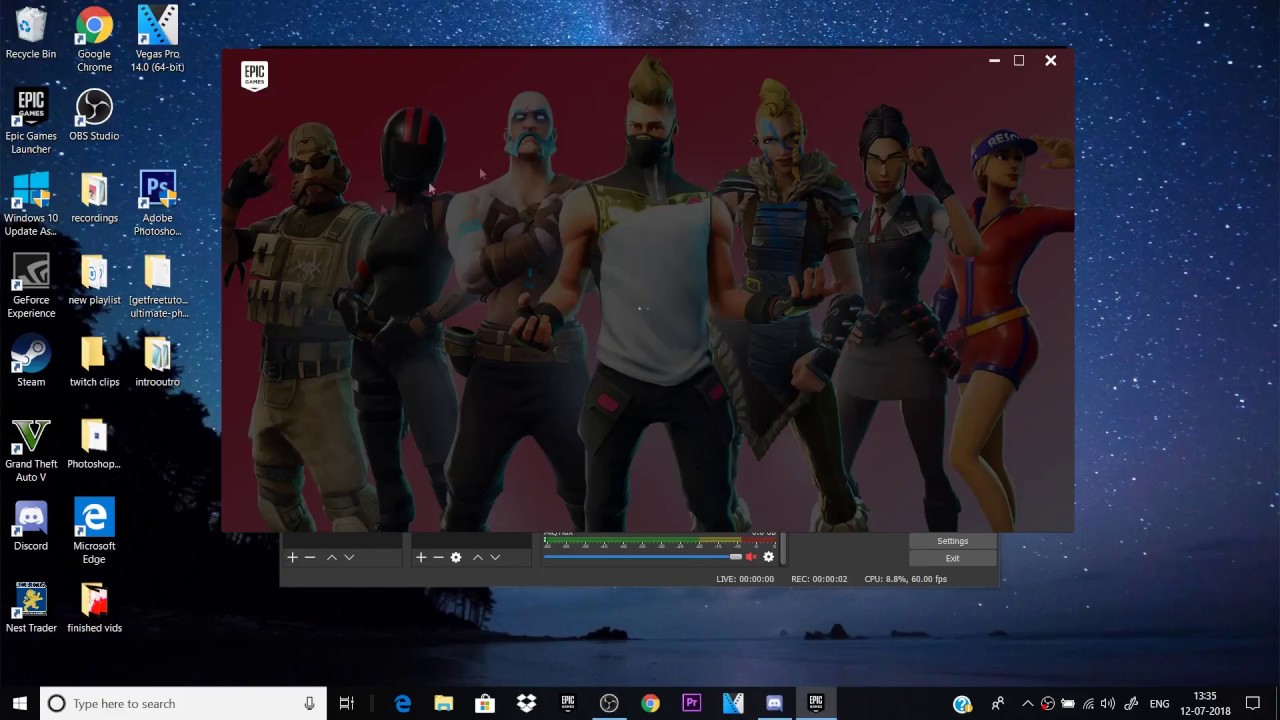
Task: Open the OBS Studio taskbar icon
Action: [x=609, y=703]
